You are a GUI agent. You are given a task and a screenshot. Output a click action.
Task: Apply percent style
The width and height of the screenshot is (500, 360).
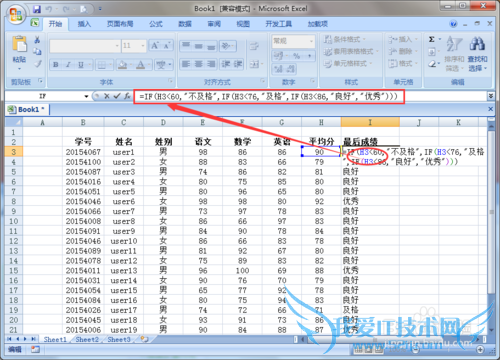point(297,56)
